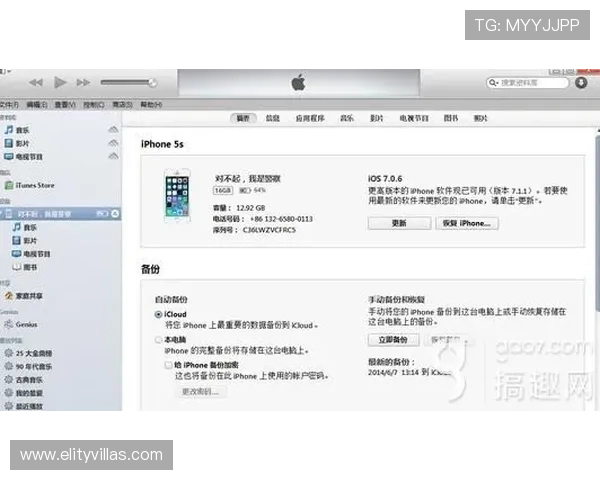
Task: Switch to the 图书 tab
Action: (451, 118)
